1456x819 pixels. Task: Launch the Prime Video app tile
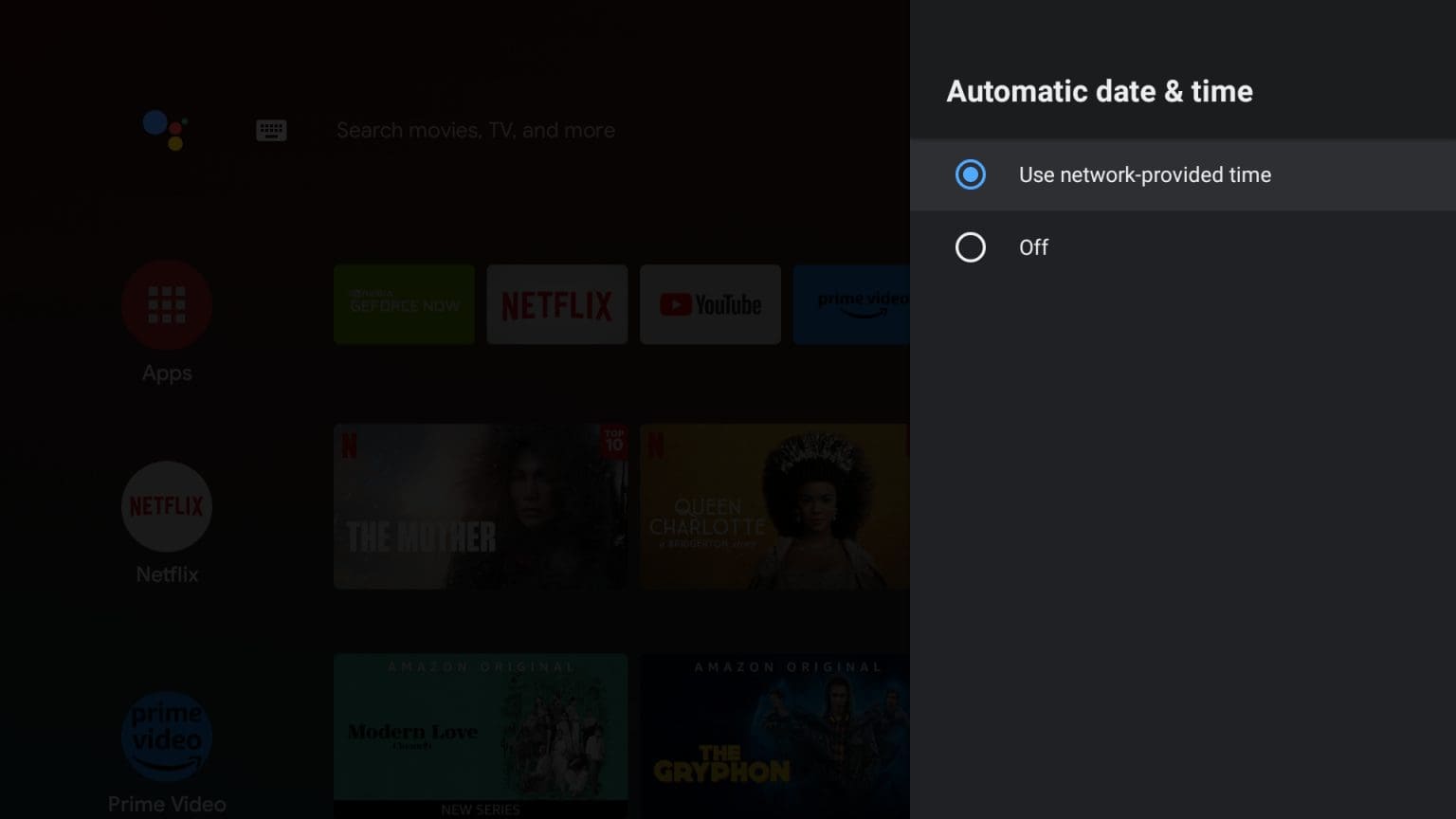[850, 304]
